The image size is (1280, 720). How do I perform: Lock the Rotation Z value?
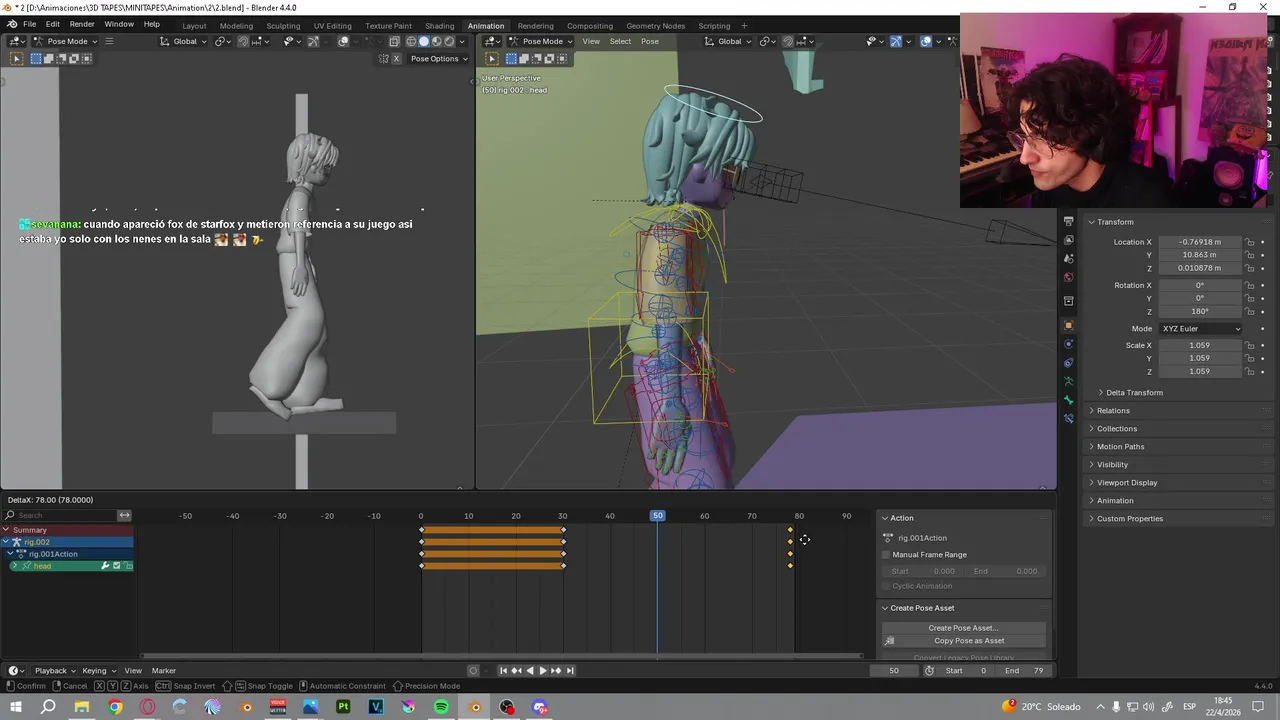click(1250, 311)
